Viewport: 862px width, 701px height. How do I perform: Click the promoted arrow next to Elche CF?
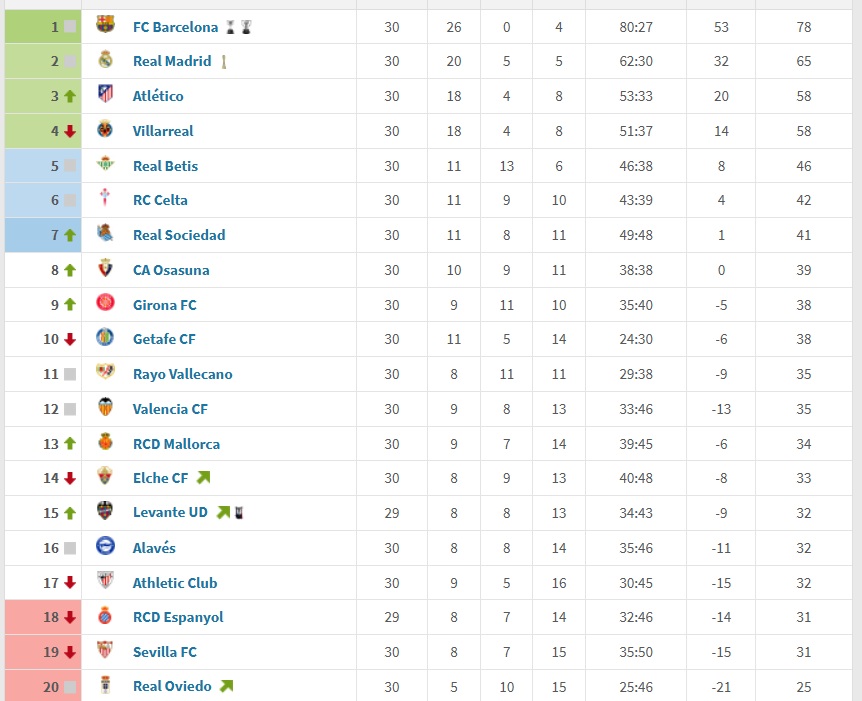pos(204,478)
